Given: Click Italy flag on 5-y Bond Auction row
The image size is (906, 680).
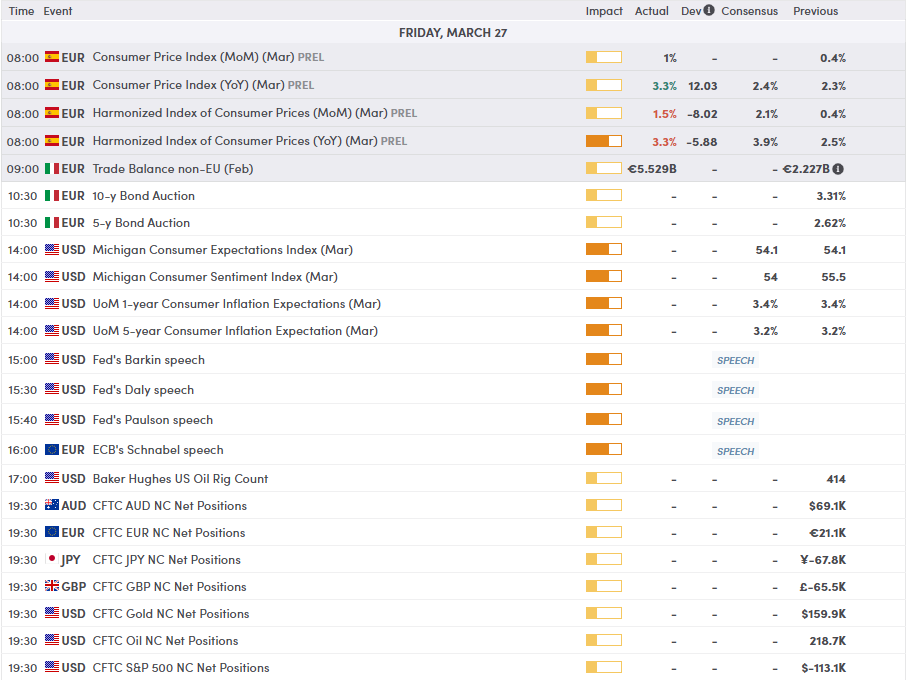Looking at the screenshot, I should pyautogui.click(x=52, y=222).
